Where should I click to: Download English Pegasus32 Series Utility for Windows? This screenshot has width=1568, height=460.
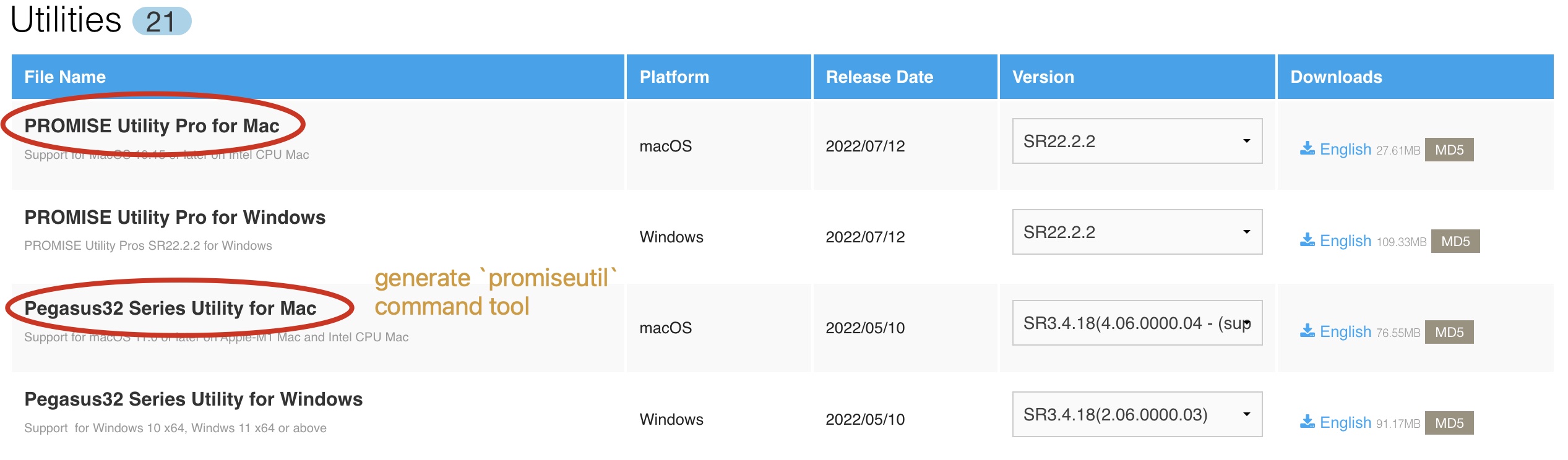pos(1345,422)
